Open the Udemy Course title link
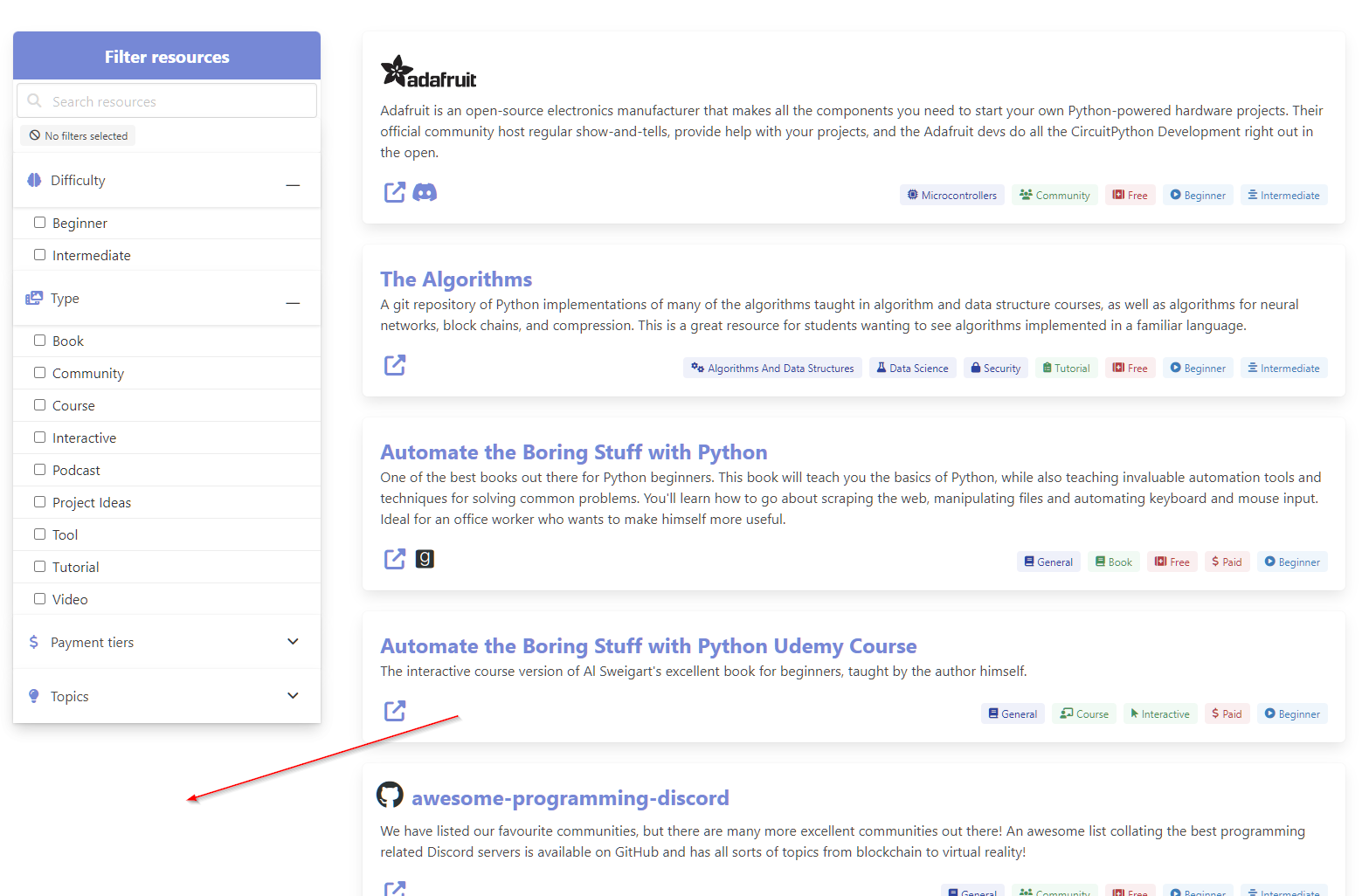The image size is (1369, 896). tap(648, 646)
